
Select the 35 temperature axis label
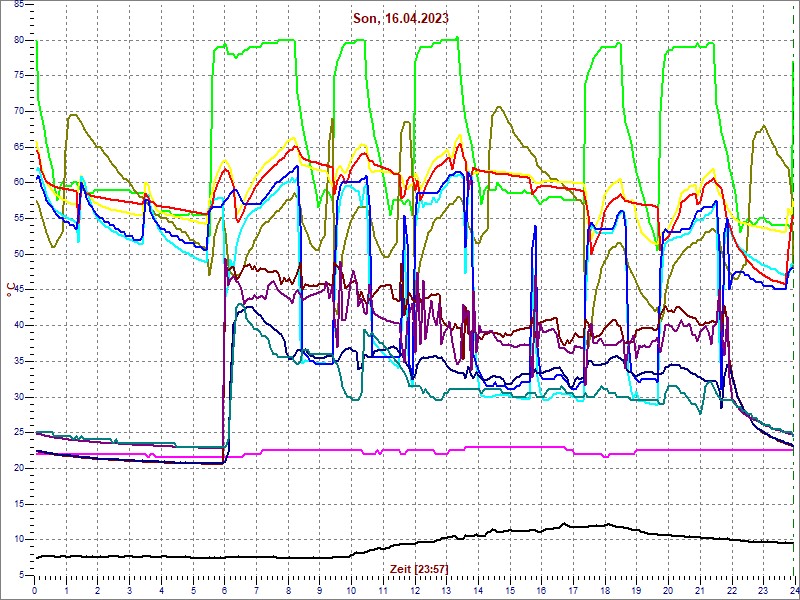(19, 361)
